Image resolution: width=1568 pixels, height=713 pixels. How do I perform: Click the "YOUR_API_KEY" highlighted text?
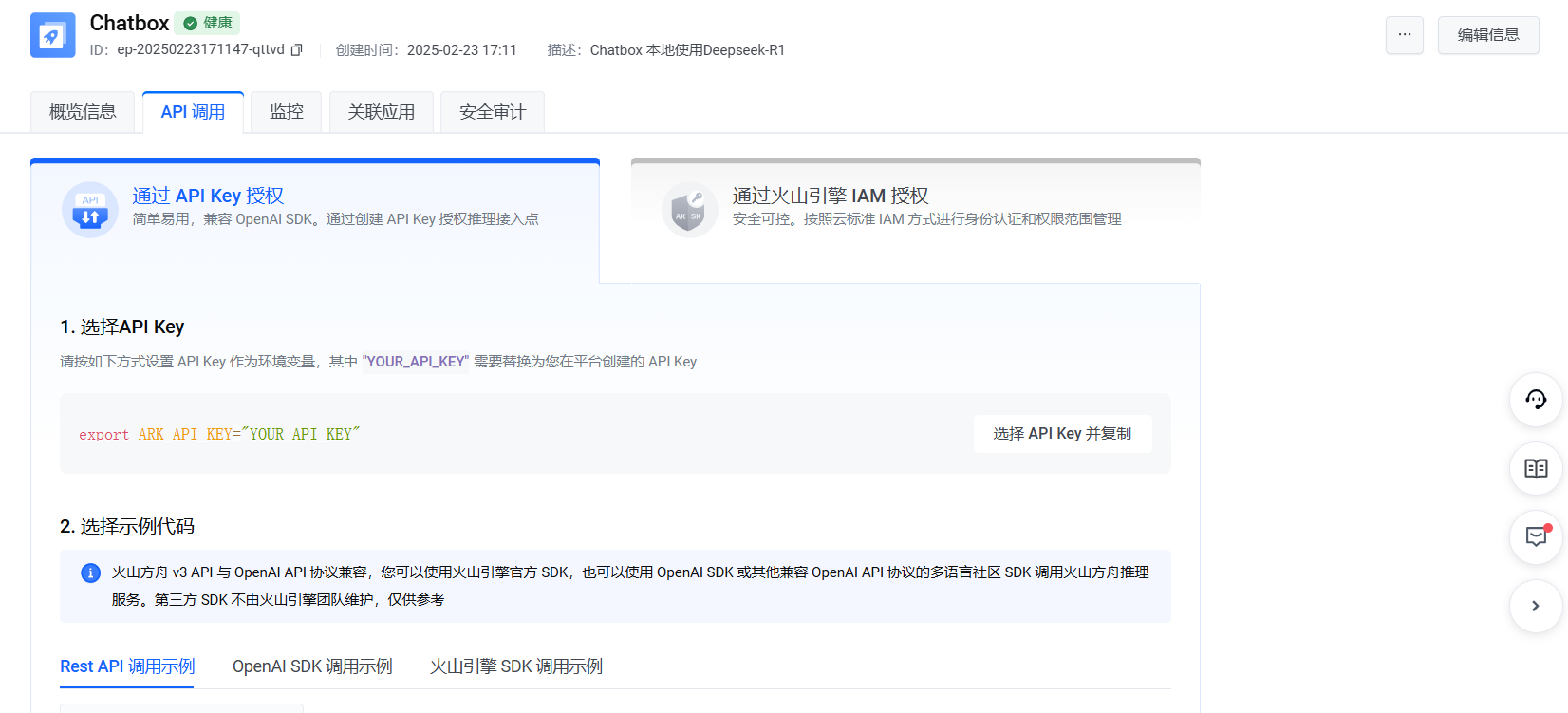416,362
